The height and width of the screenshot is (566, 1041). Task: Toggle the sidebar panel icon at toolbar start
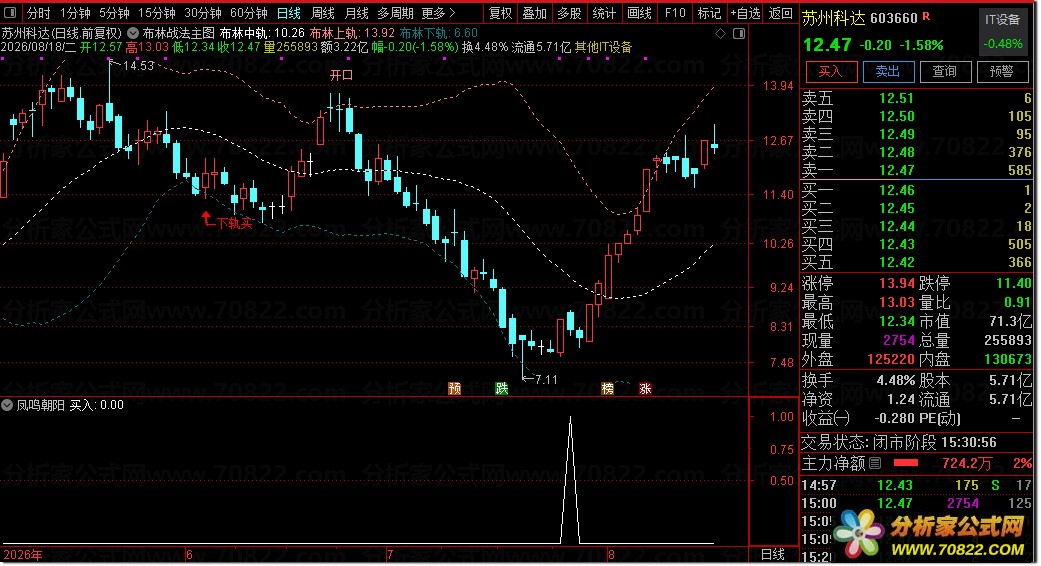tap(12, 13)
